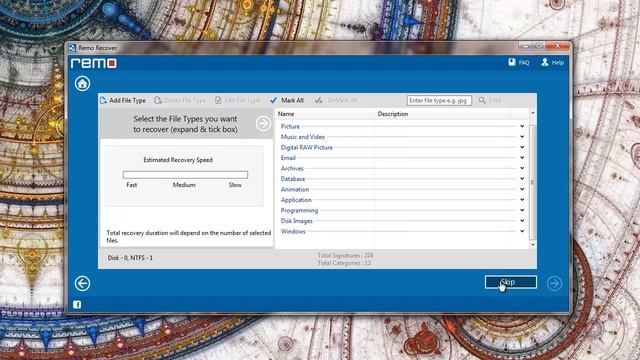Go to the Home screen icon
This screenshot has width=640, height=360.
click(x=82, y=84)
